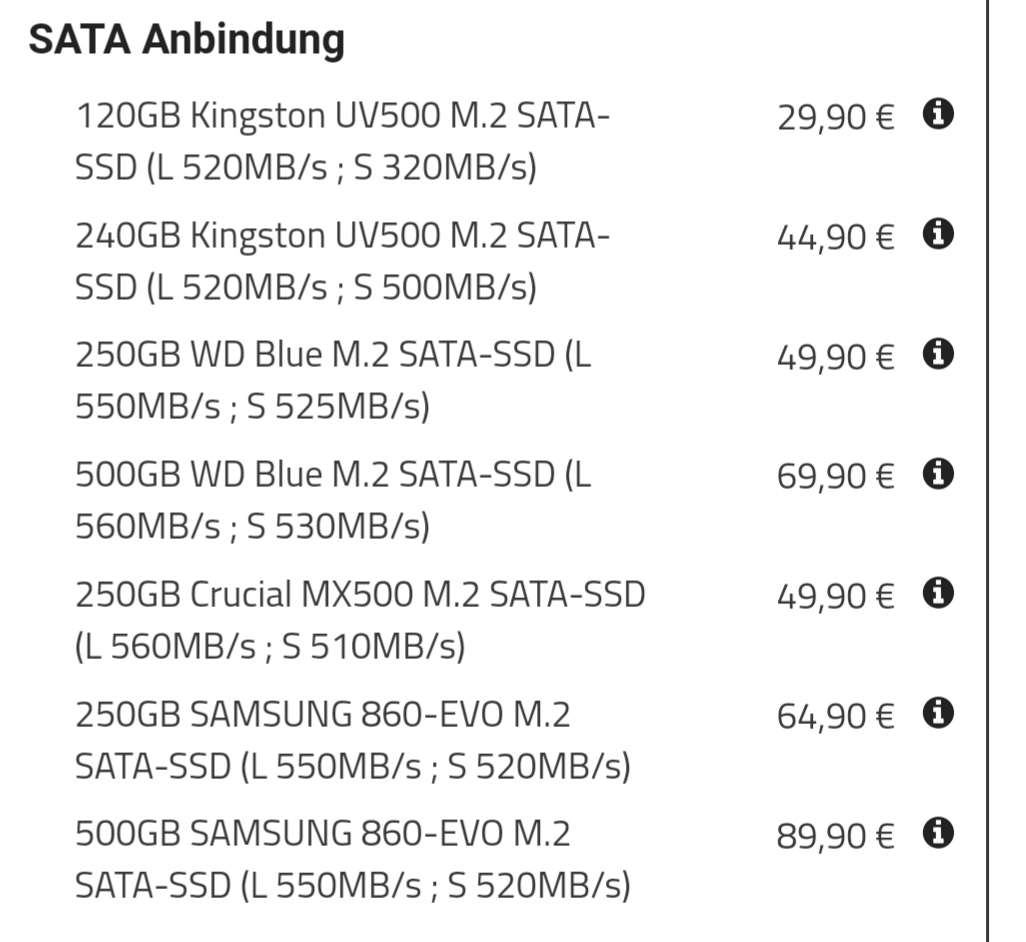
Task: Select 250GB SAMSUNG 860-EVO M.2 option
Action: (x=353, y=740)
